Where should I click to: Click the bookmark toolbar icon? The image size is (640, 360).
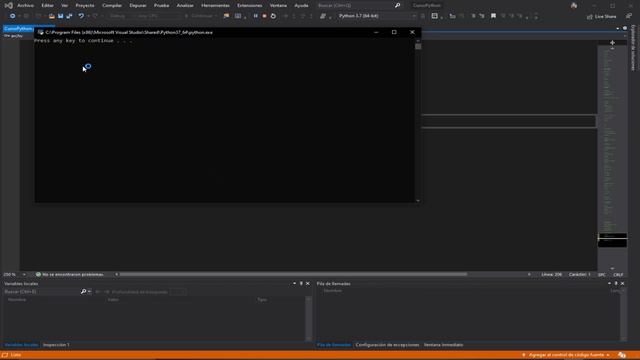[493, 16]
